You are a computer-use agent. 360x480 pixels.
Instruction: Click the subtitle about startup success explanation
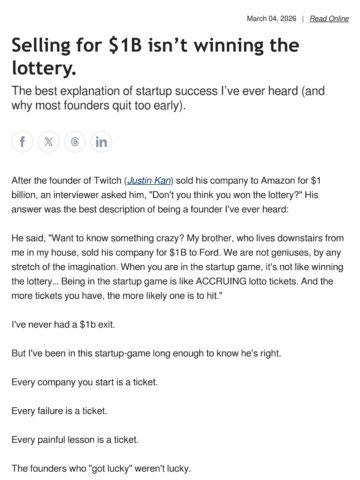tap(168, 98)
